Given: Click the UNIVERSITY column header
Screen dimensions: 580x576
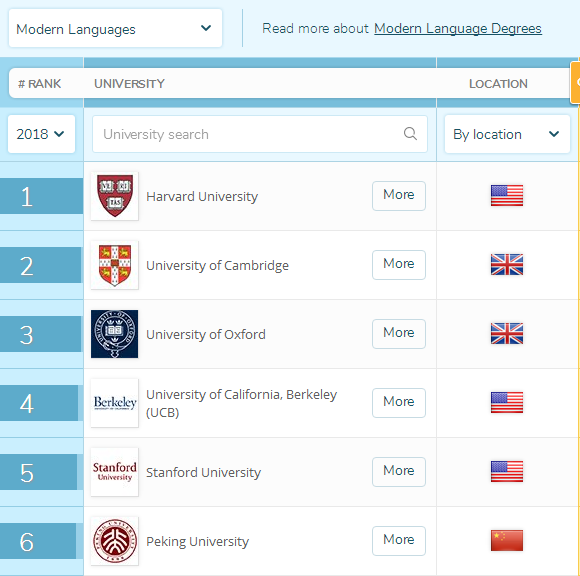Looking at the screenshot, I should pos(129,84).
